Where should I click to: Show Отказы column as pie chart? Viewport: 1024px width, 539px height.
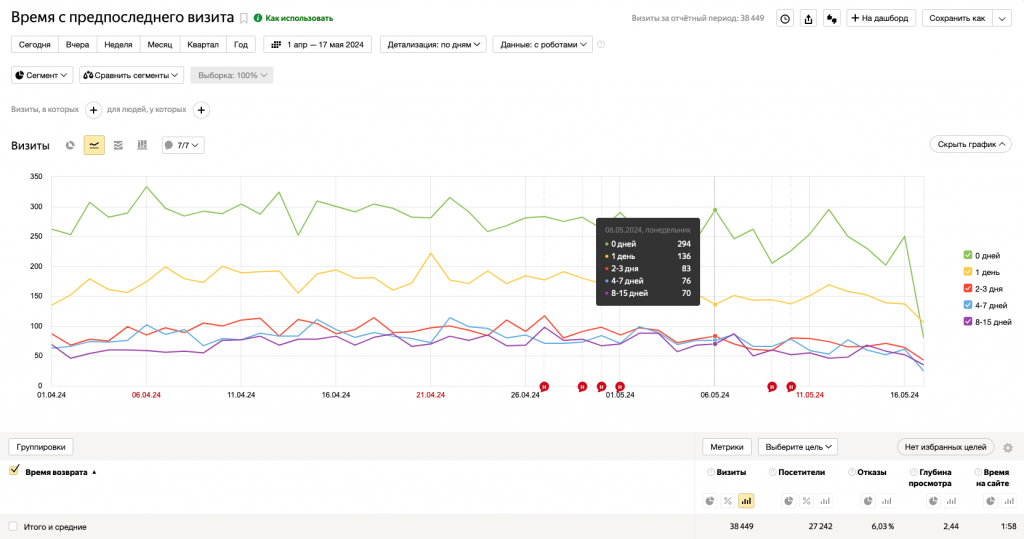pos(868,501)
